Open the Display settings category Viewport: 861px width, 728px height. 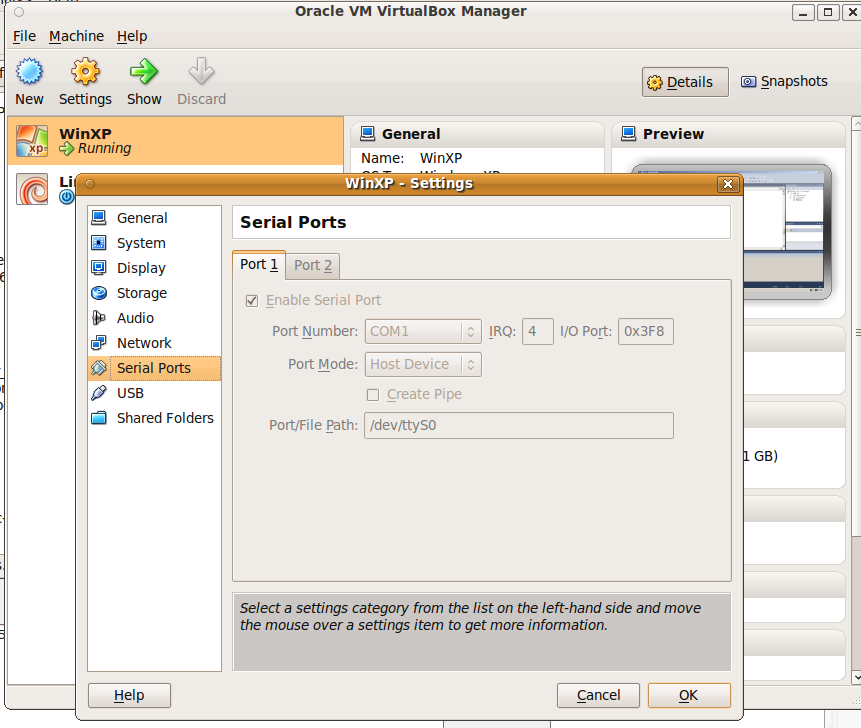tap(154, 268)
